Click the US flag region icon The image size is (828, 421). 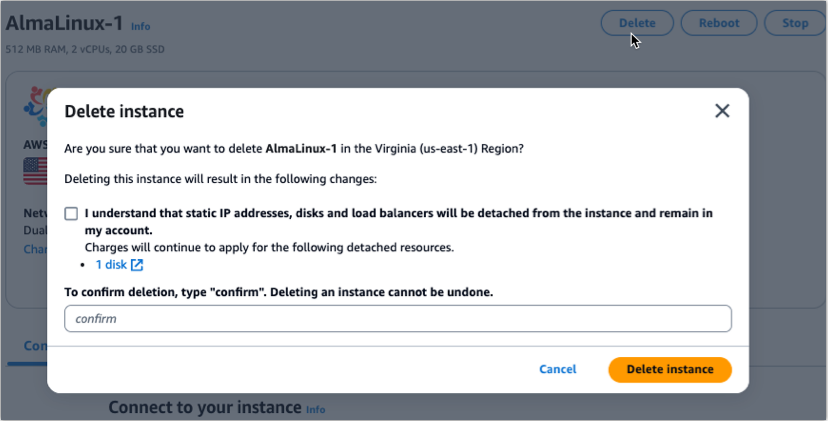click(35, 171)
